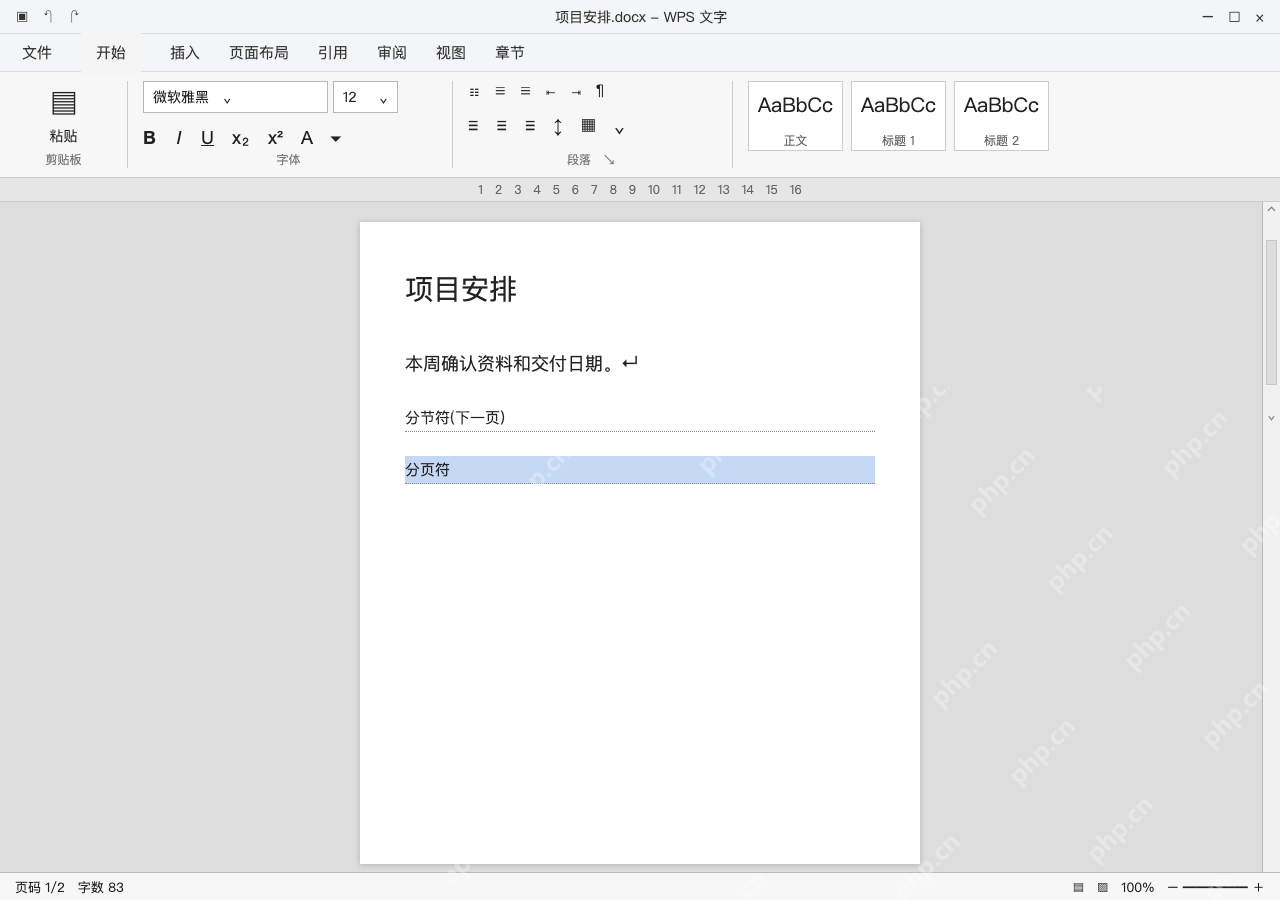Click the Paste (粘贴) clipboard icon
This screenshot has width=1280, height=900.
pyautogui.click(x=63, y=103)
